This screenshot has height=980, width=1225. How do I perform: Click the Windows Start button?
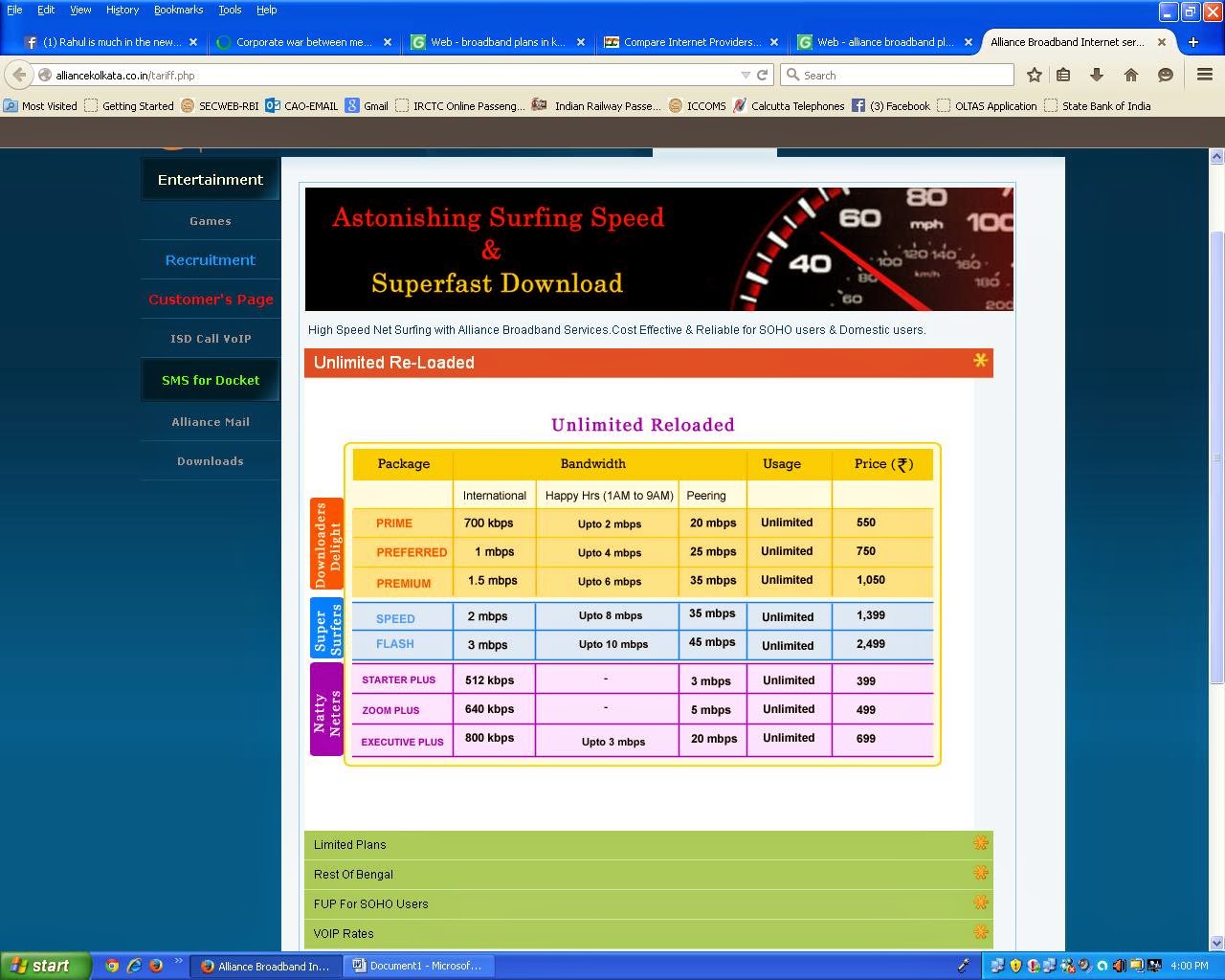coord(46,966)
